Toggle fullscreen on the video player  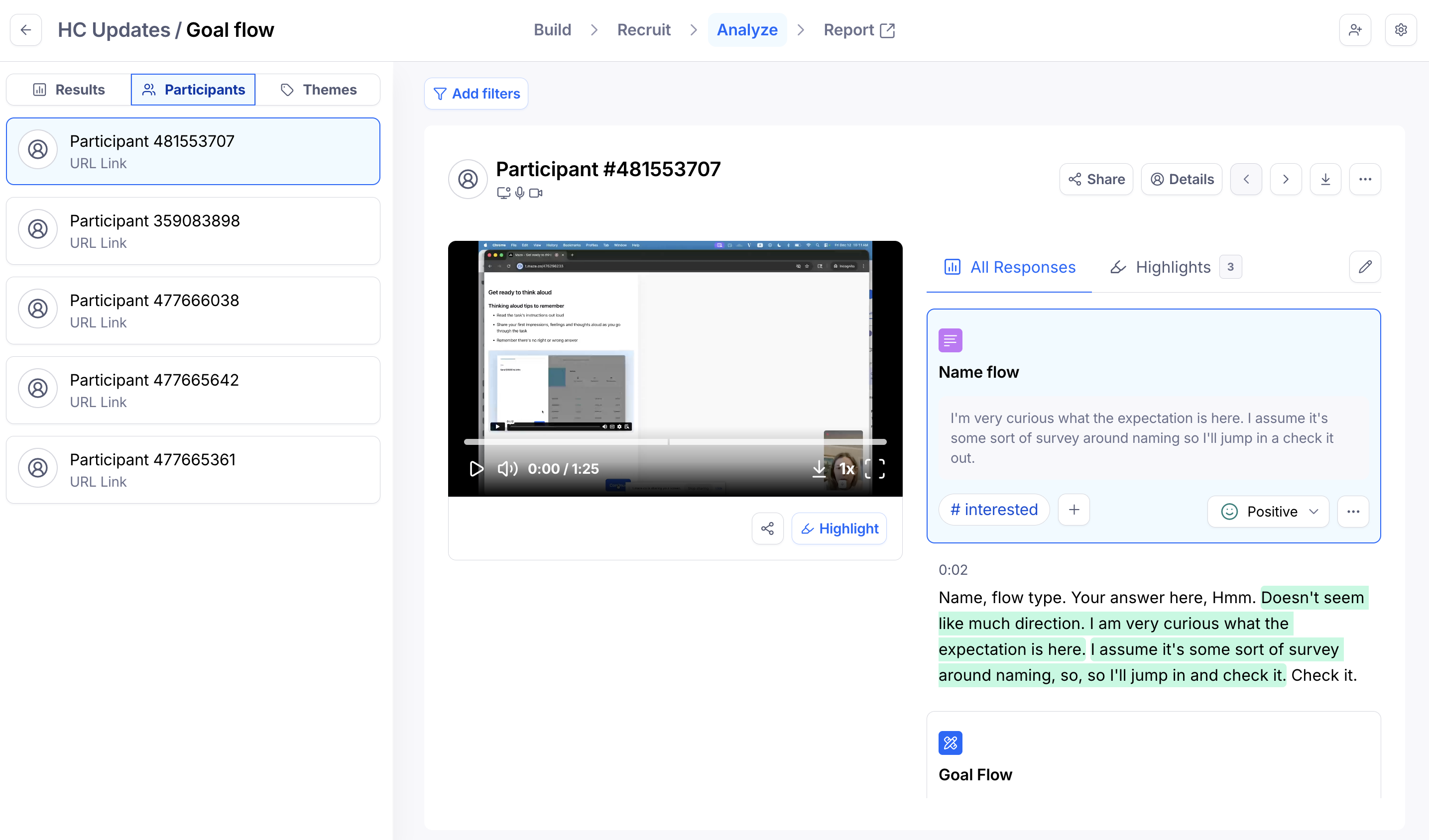point(874,469)
